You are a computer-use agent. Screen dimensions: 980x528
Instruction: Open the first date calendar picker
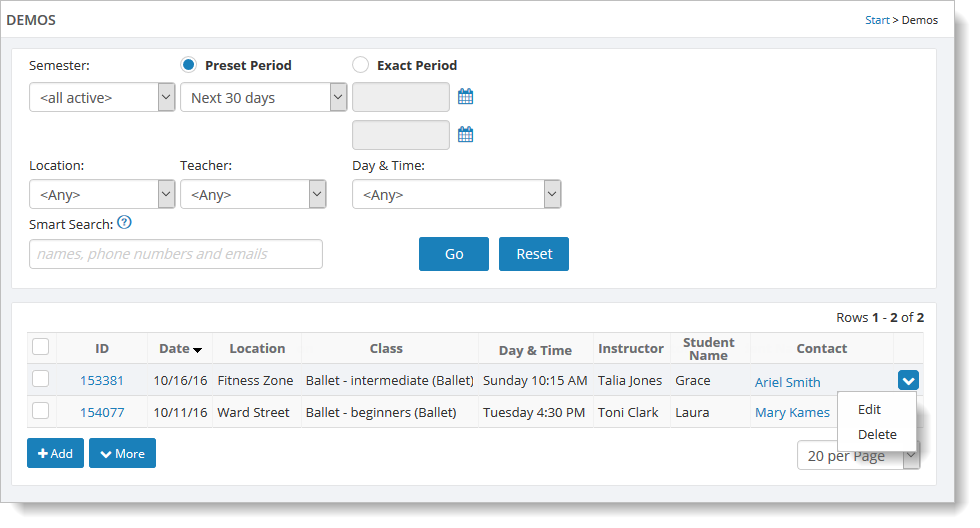pyautogui.click(x=465, y=97)
